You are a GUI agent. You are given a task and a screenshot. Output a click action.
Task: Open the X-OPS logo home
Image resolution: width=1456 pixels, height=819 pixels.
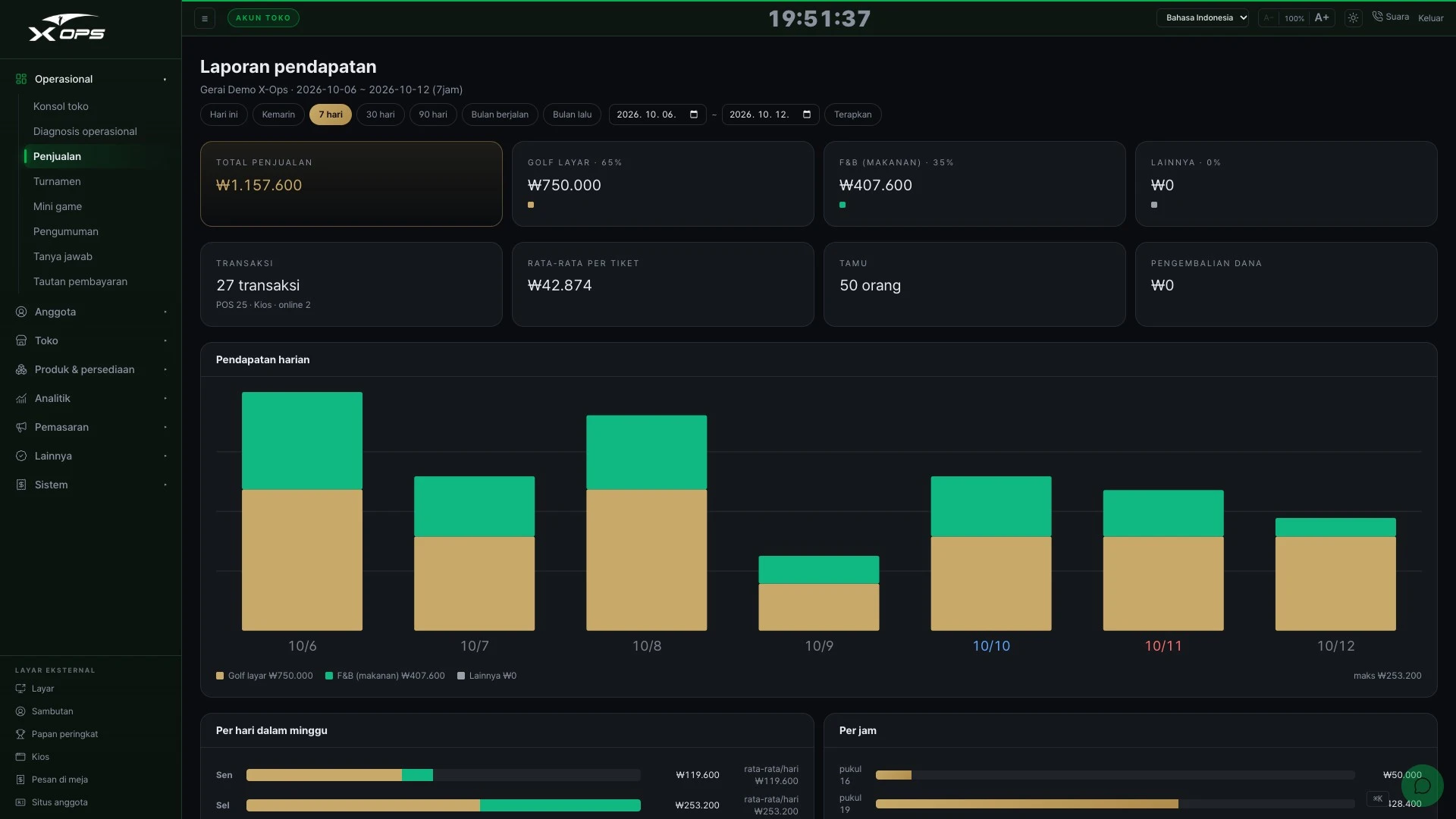pyautogui.click(x=67, y=28)
